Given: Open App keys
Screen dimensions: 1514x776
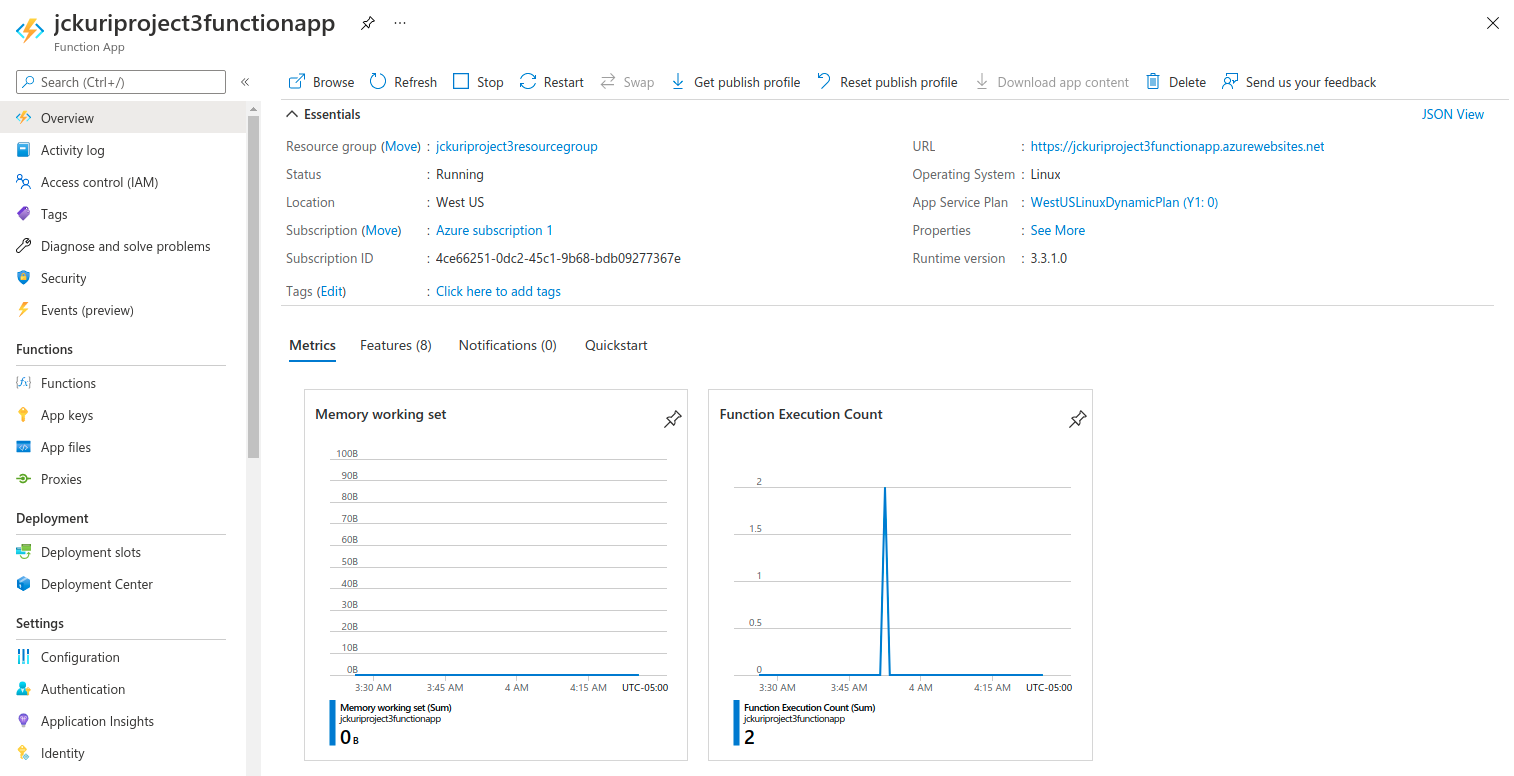Looking at the screenshot, I should [123, 415].
